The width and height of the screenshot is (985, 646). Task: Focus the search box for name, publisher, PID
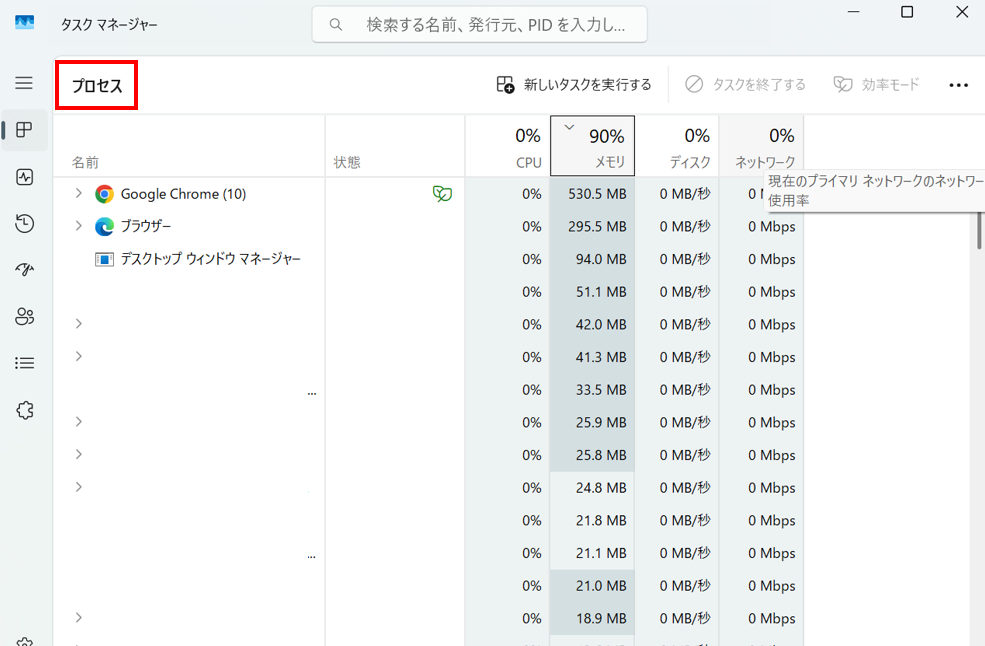coord(480,24)
